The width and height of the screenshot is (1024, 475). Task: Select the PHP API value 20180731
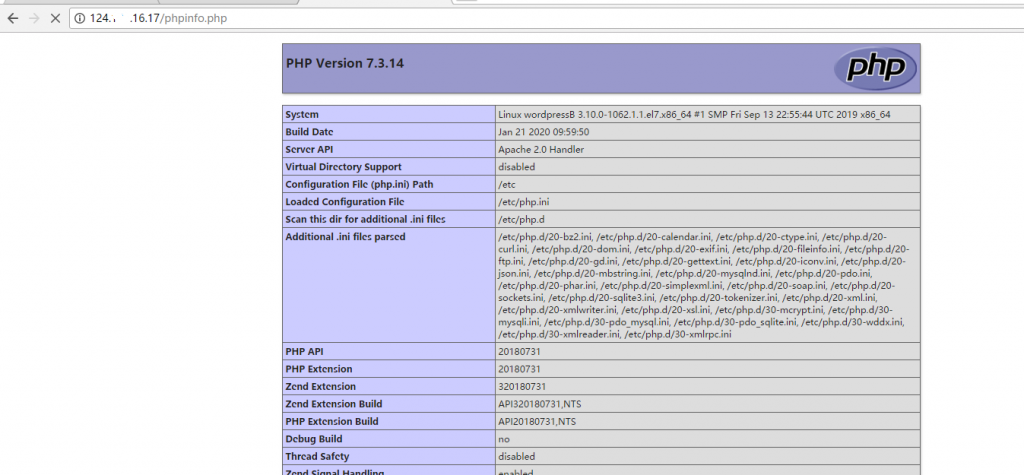519,352
